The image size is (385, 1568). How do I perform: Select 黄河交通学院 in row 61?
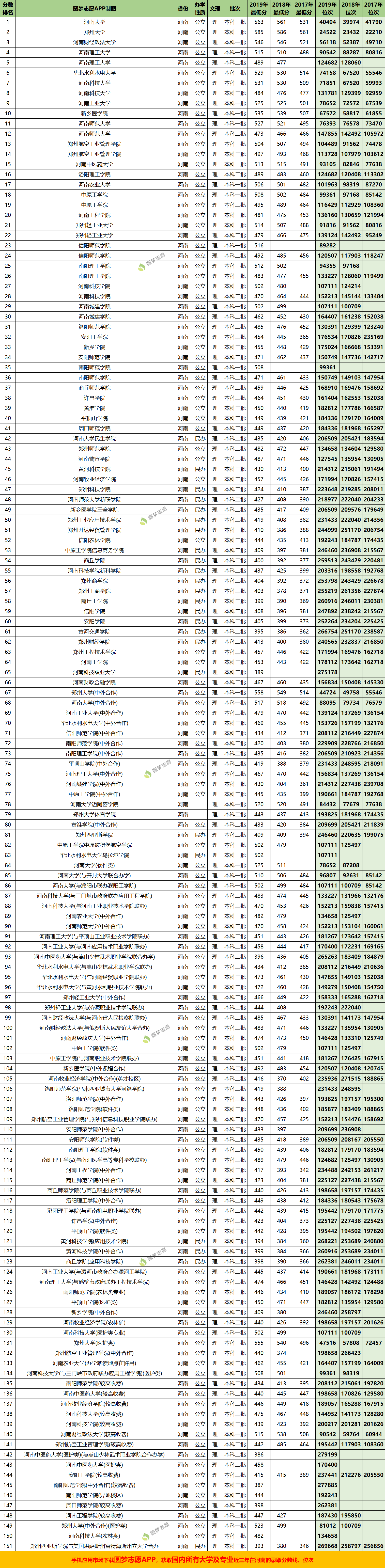[95, 632]
